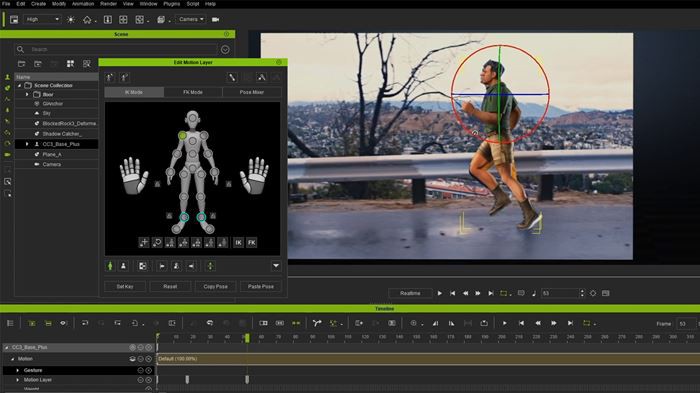
Task: Click the frame number field in playback bar
Action: [560, 293]
